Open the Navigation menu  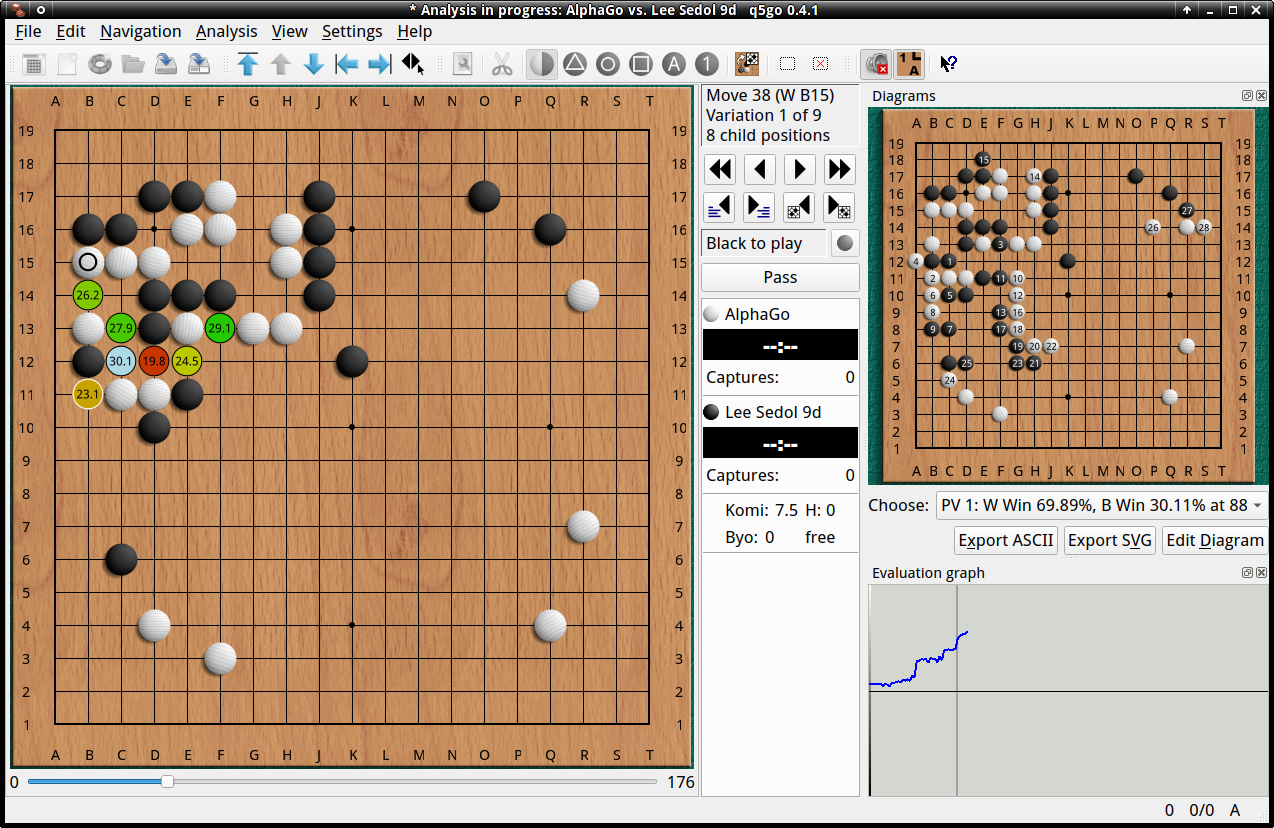tap(141, 32)
